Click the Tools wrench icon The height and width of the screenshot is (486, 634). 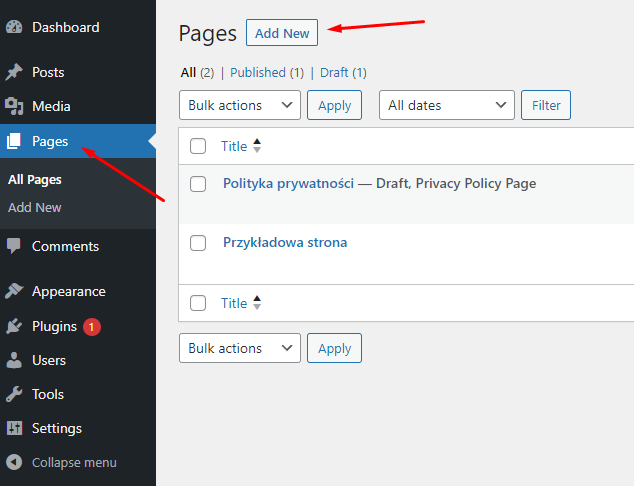[14, 394]
